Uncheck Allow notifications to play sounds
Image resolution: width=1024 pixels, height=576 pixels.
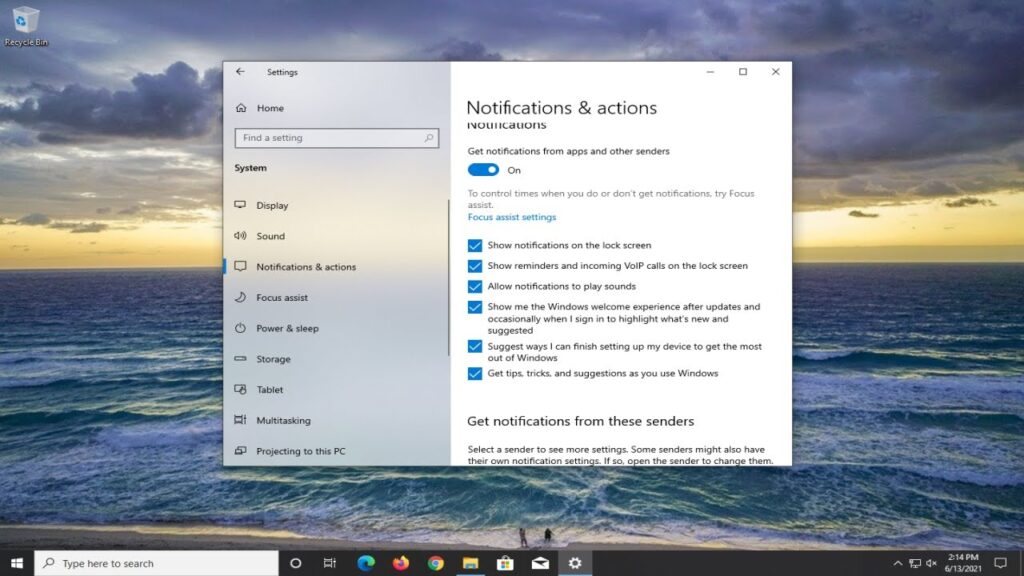point(475,287)
